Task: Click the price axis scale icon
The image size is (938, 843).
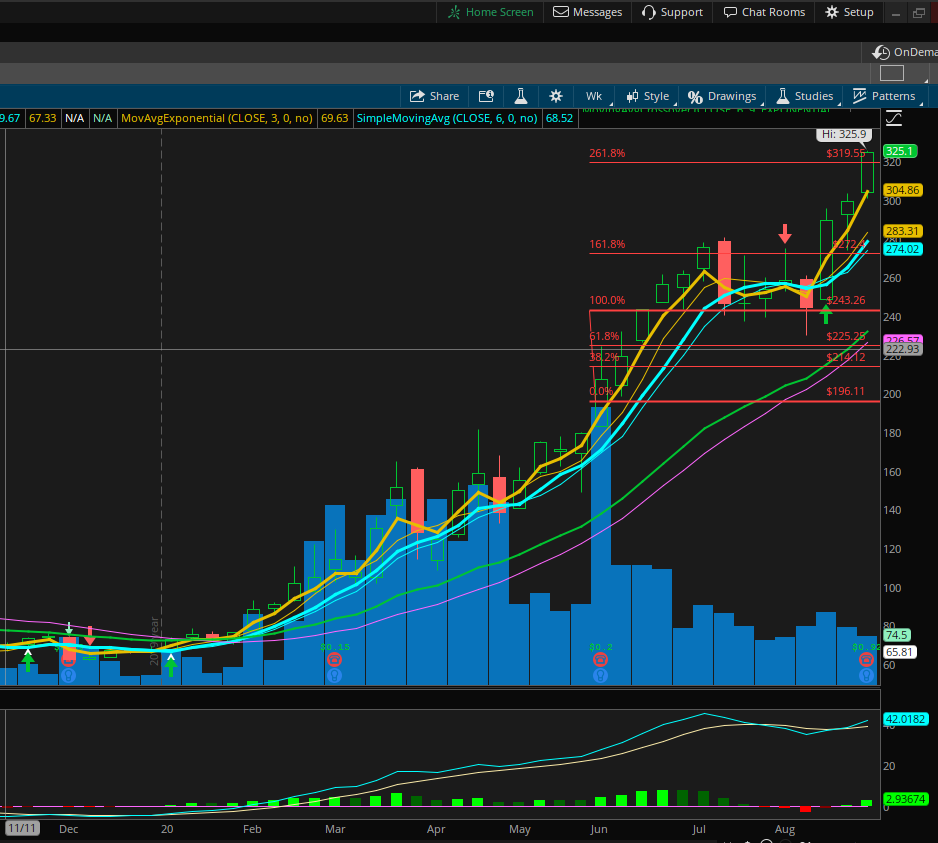Action: point(894,118)
